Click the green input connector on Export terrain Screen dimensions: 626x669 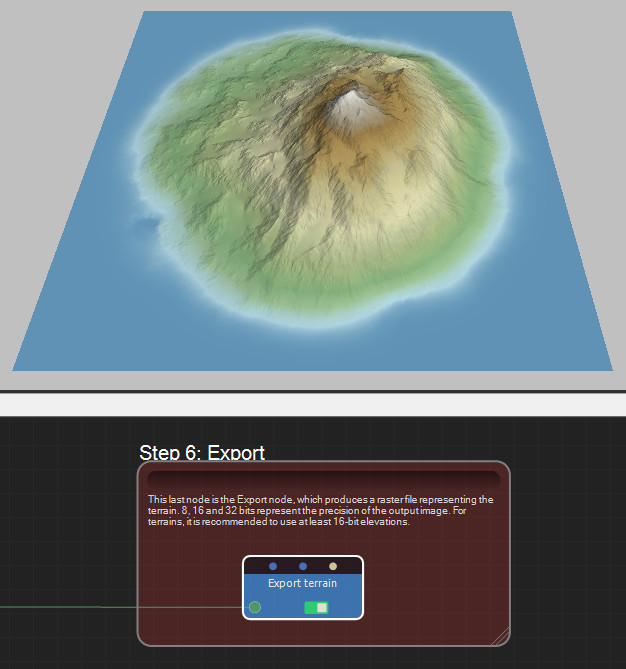click(x=255, y=607)
